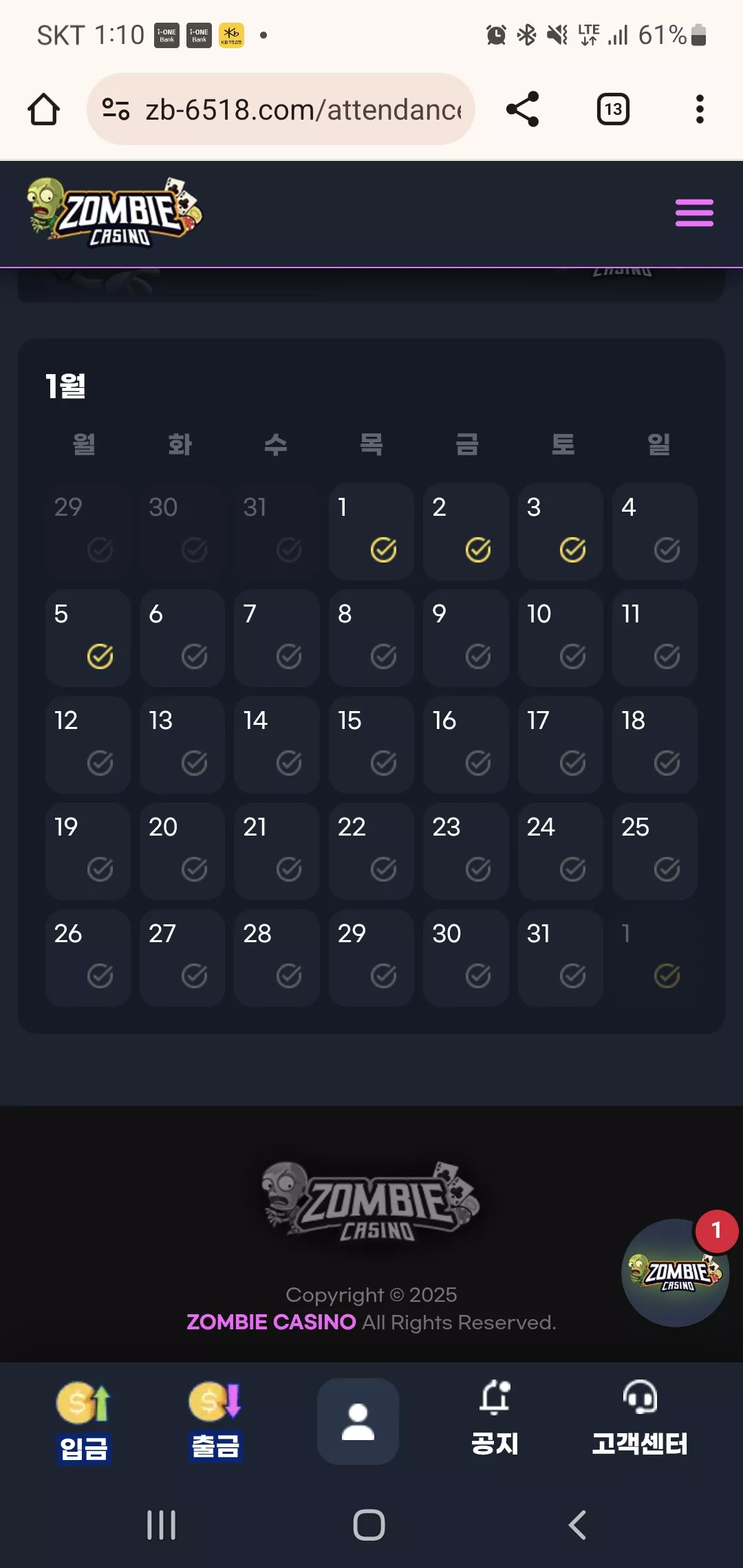Tap the zb-6518.com address bar
The width and height of the screenshot is (743, 1568).
tap(281, 109)
